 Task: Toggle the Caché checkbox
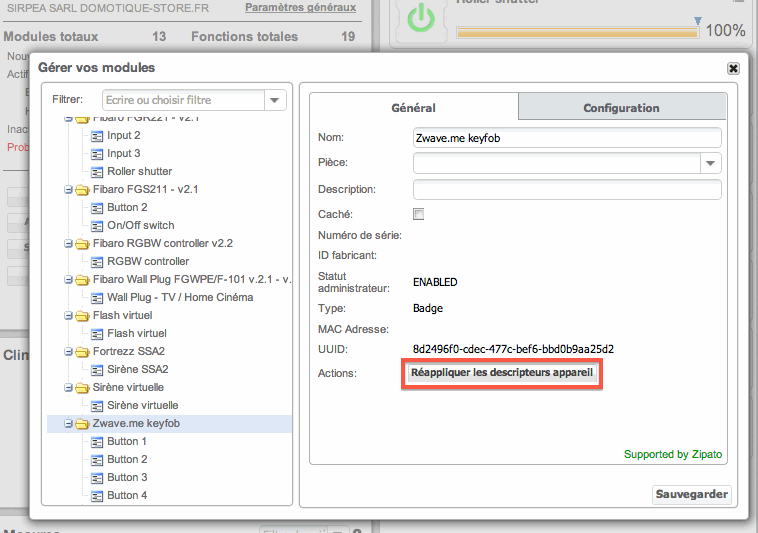[x=419, y=214]
